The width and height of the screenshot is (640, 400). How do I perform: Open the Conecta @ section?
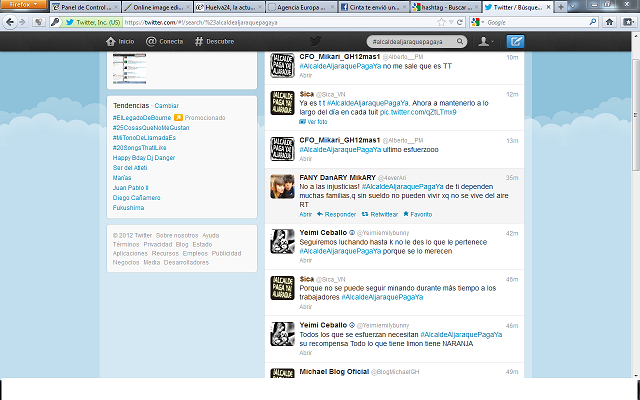[164, 41]
